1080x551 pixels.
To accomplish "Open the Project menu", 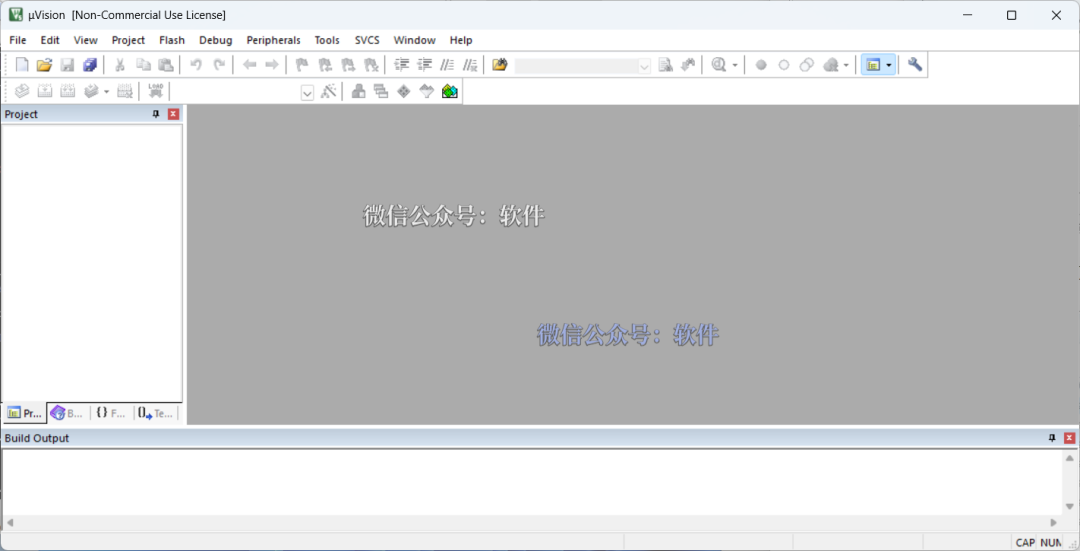I will pyautogui.click(x=128, y=40).
